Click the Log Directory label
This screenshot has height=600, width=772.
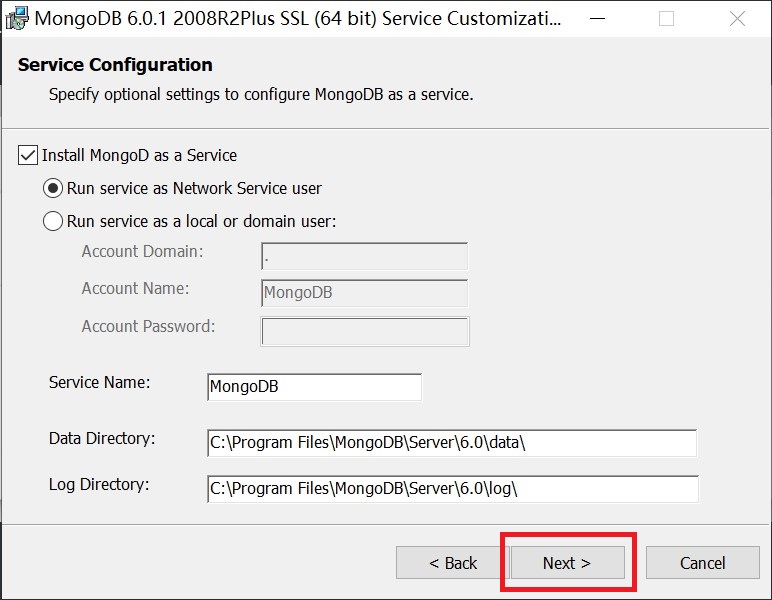(99, 484)
